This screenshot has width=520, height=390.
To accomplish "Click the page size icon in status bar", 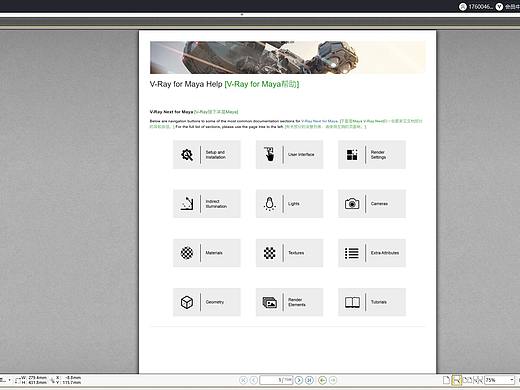I will click(18, 380).
